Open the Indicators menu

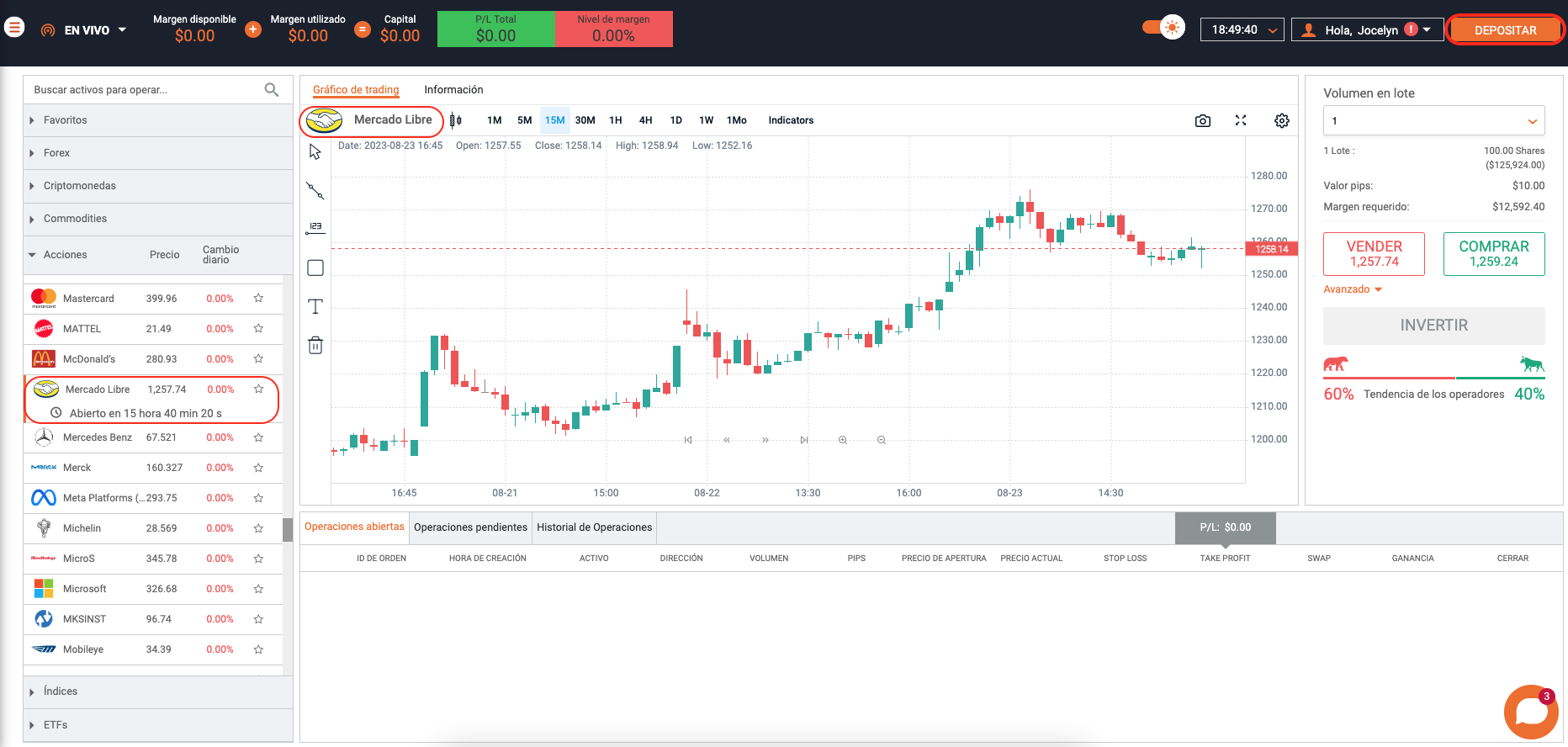coord(791,120)
